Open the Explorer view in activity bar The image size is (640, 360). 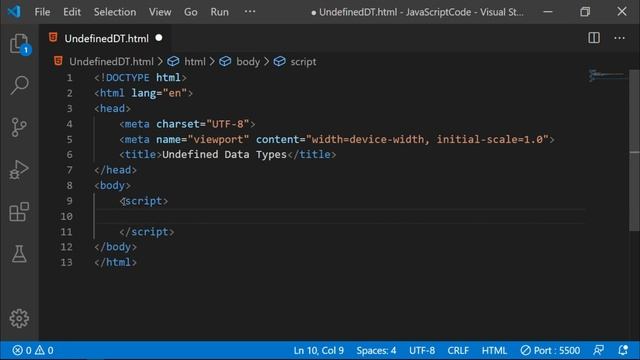(19, 43)
